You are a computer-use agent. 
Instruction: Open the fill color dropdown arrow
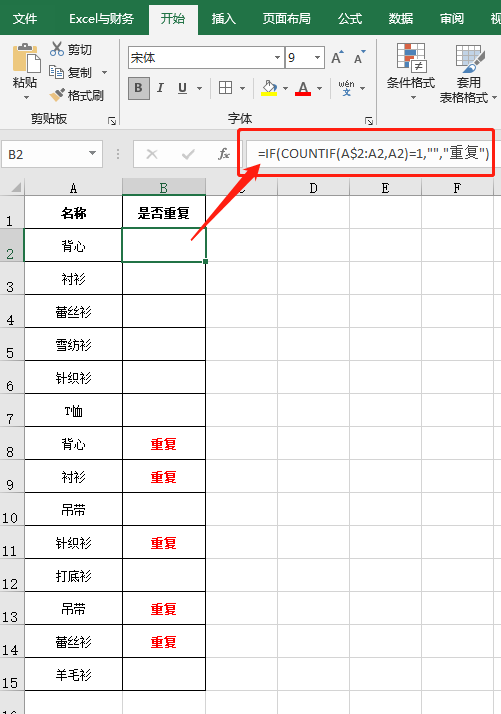coord(286,88)
